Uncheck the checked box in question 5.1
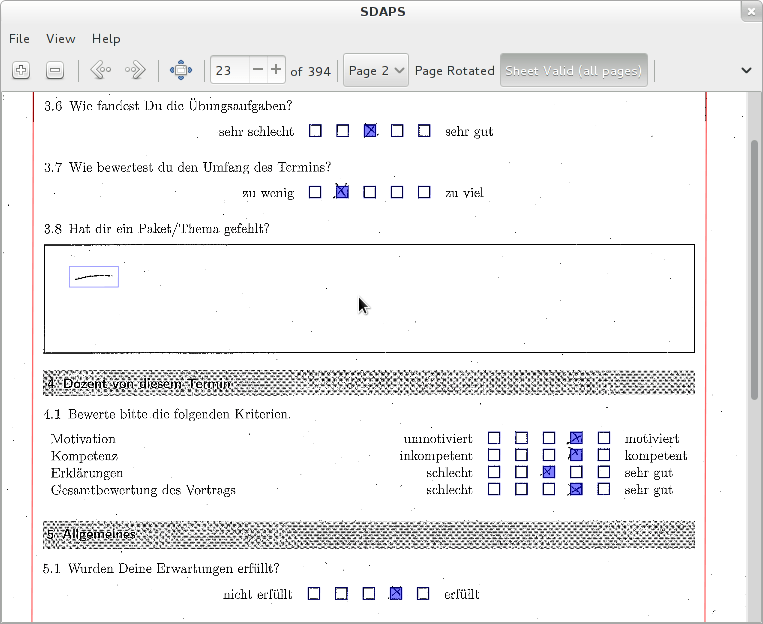The image size is (763, 624). coord(396,594)
